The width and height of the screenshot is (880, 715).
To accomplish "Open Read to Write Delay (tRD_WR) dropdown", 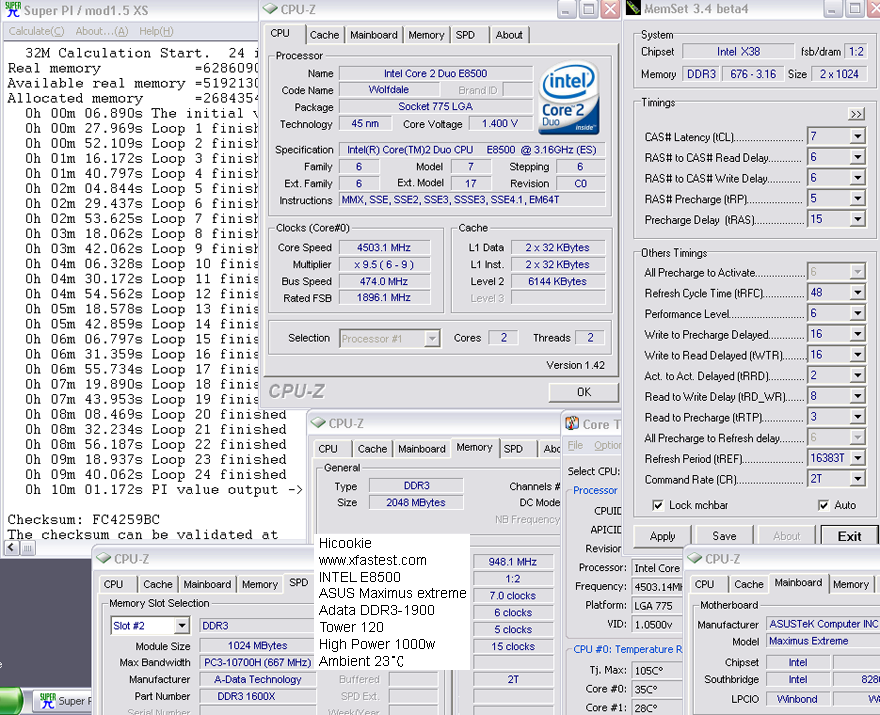I will (x=858, y=396).
